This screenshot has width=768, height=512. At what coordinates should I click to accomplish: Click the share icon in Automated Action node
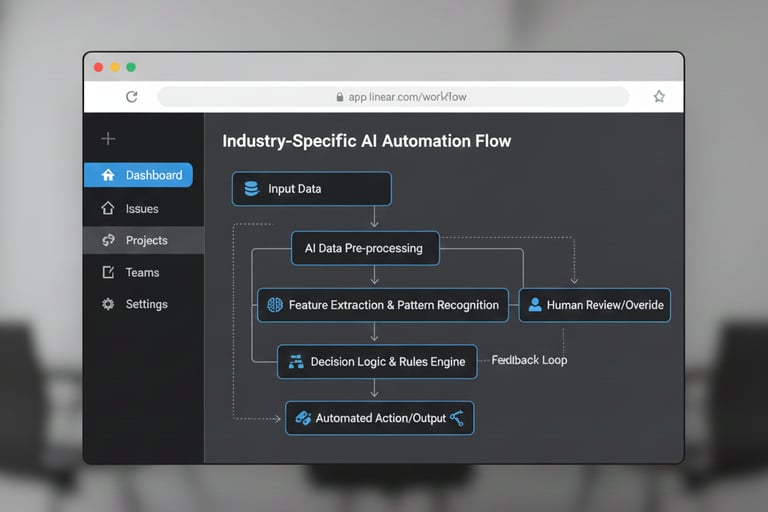tap(457, 418)
